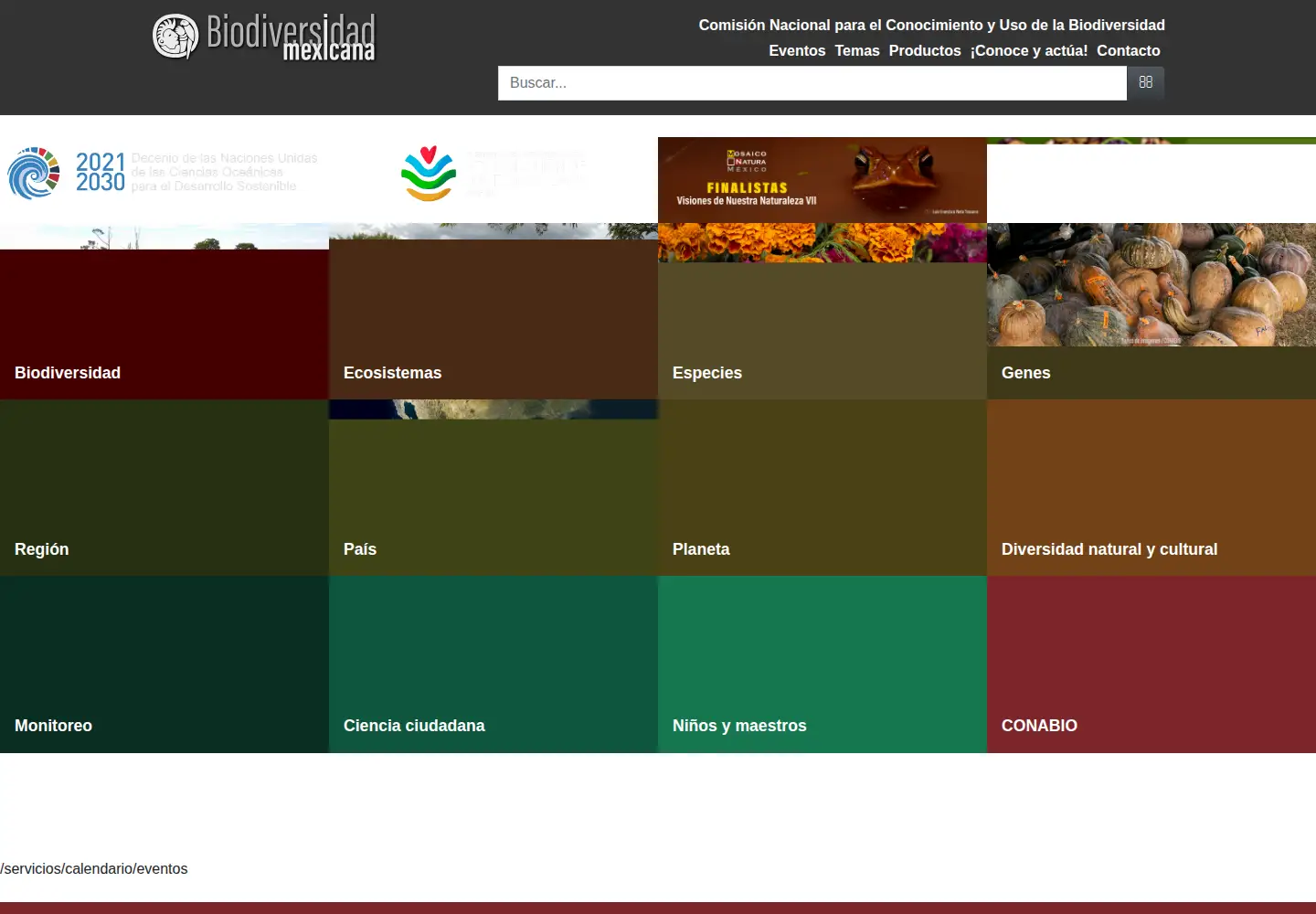Open the Eventos menu
1316x914 pixels.
click(797, 51)
